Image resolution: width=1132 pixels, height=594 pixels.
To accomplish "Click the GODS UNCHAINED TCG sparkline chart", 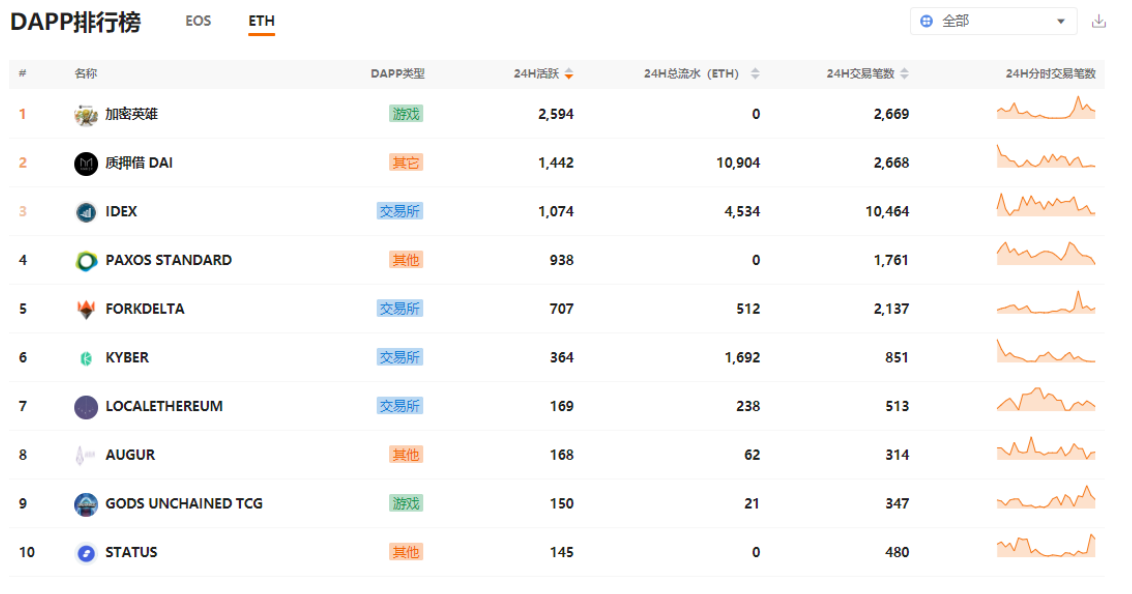I will (1046, 497).
